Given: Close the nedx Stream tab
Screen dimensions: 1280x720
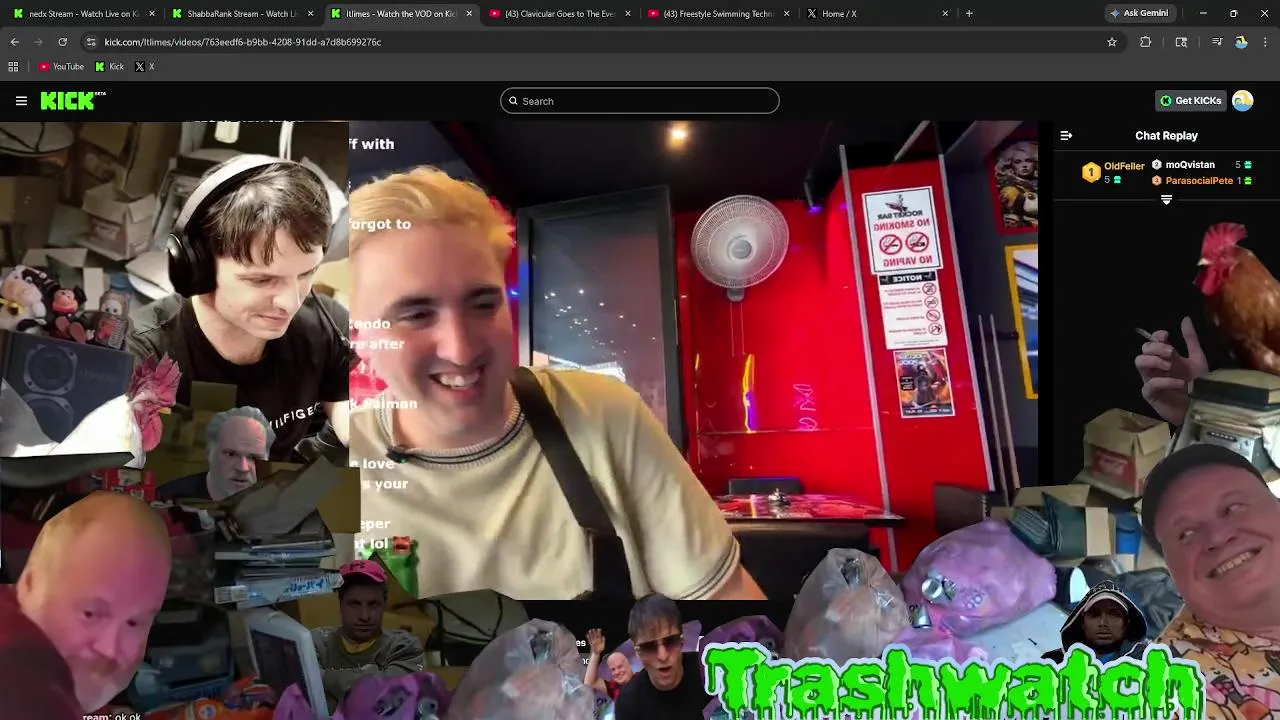Looking at the screenshot, I should pyautogui.click(x=152, y=14).
